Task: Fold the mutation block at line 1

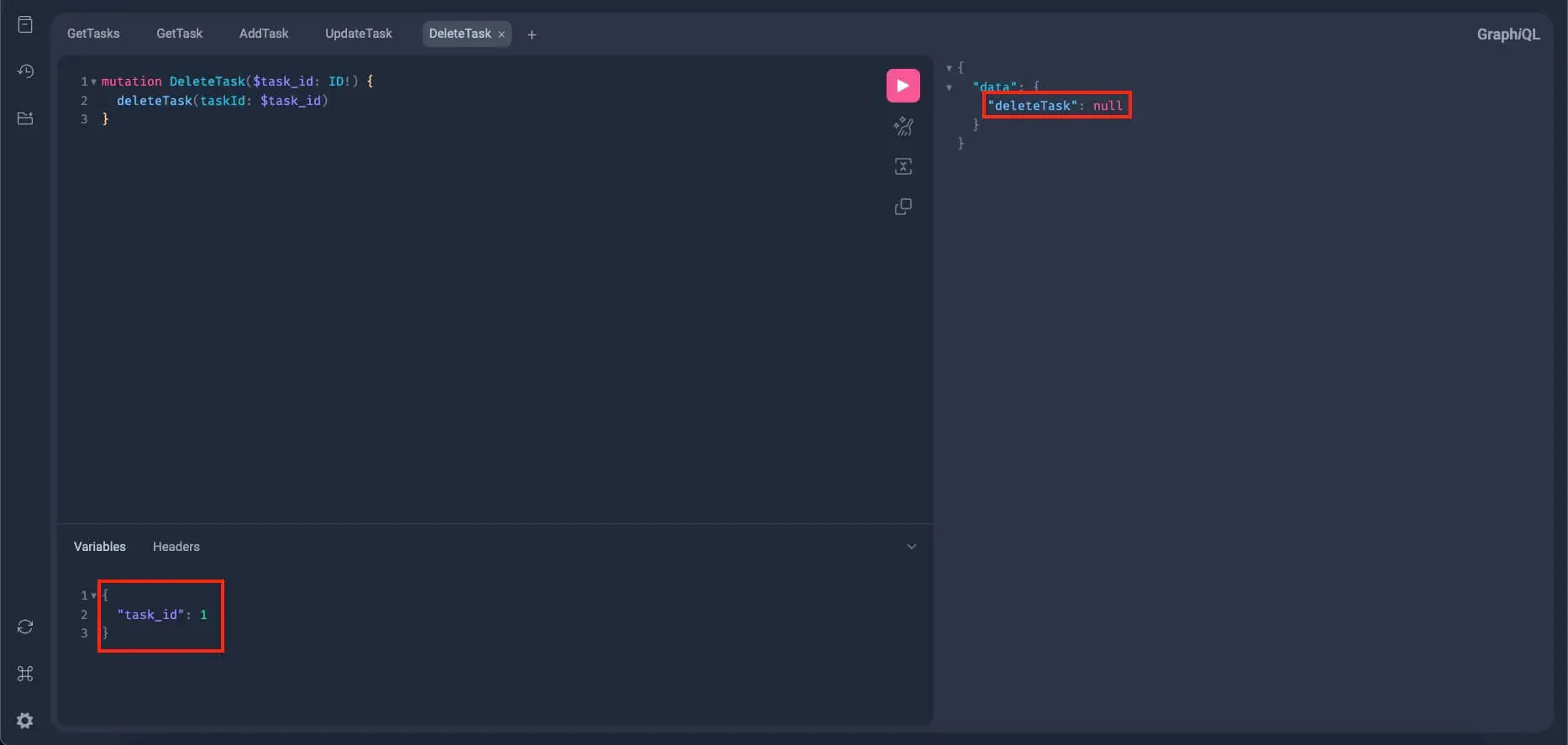Action: click(x=93, y=81)
